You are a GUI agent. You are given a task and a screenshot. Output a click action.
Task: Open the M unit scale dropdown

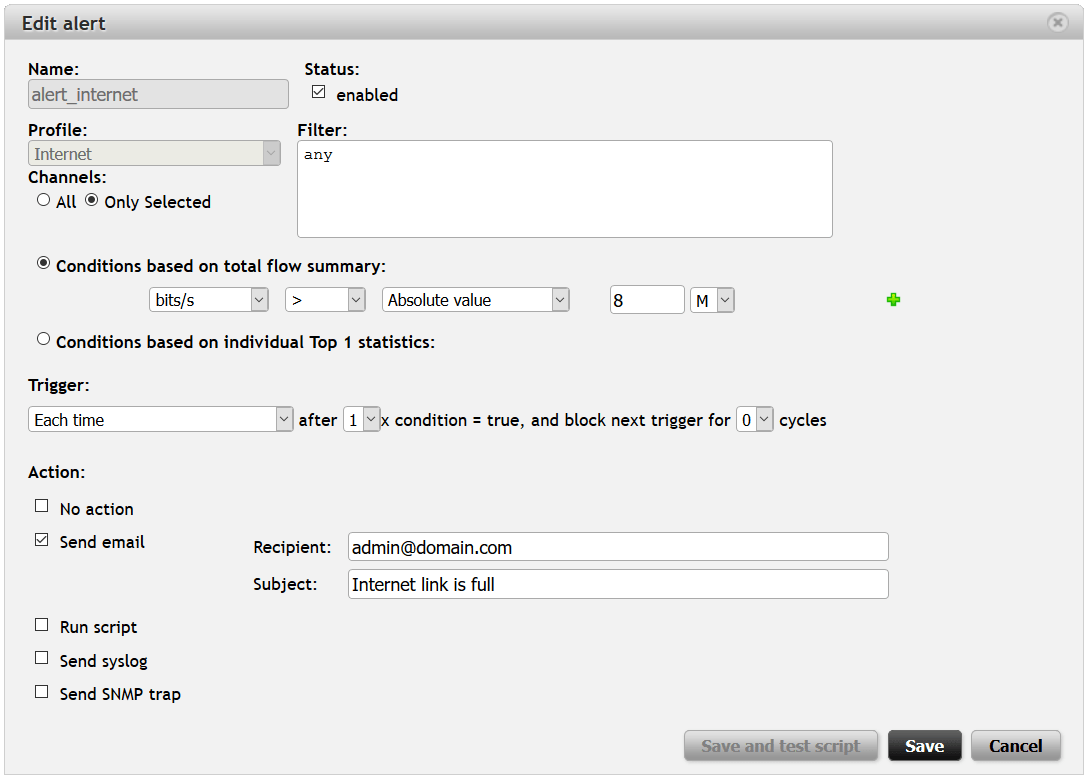[x=712, y=299]
